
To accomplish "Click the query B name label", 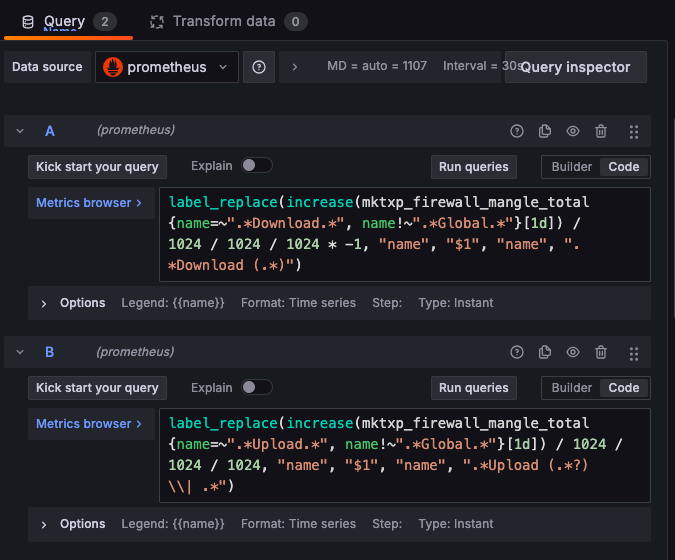I will pos(50,352).
